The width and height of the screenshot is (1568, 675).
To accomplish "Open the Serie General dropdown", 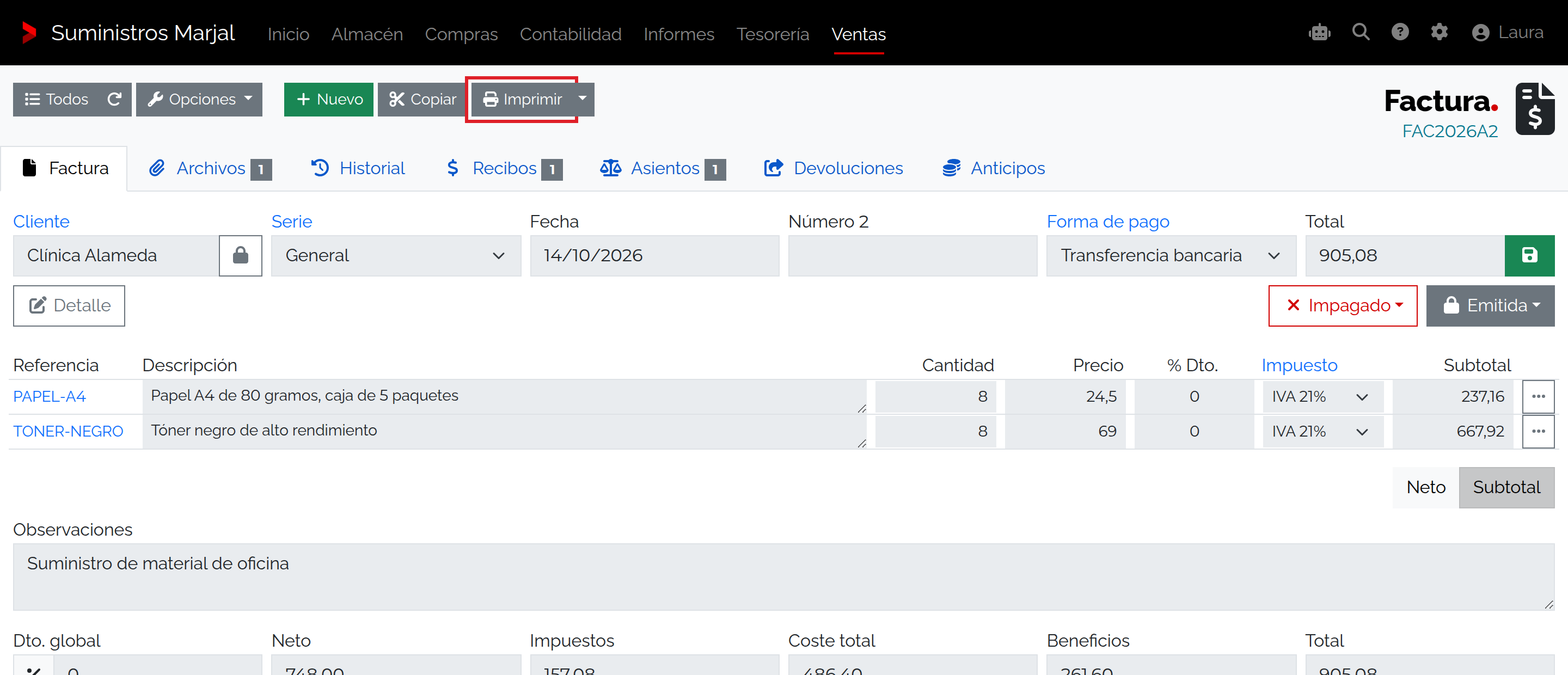I will (396, 255).
